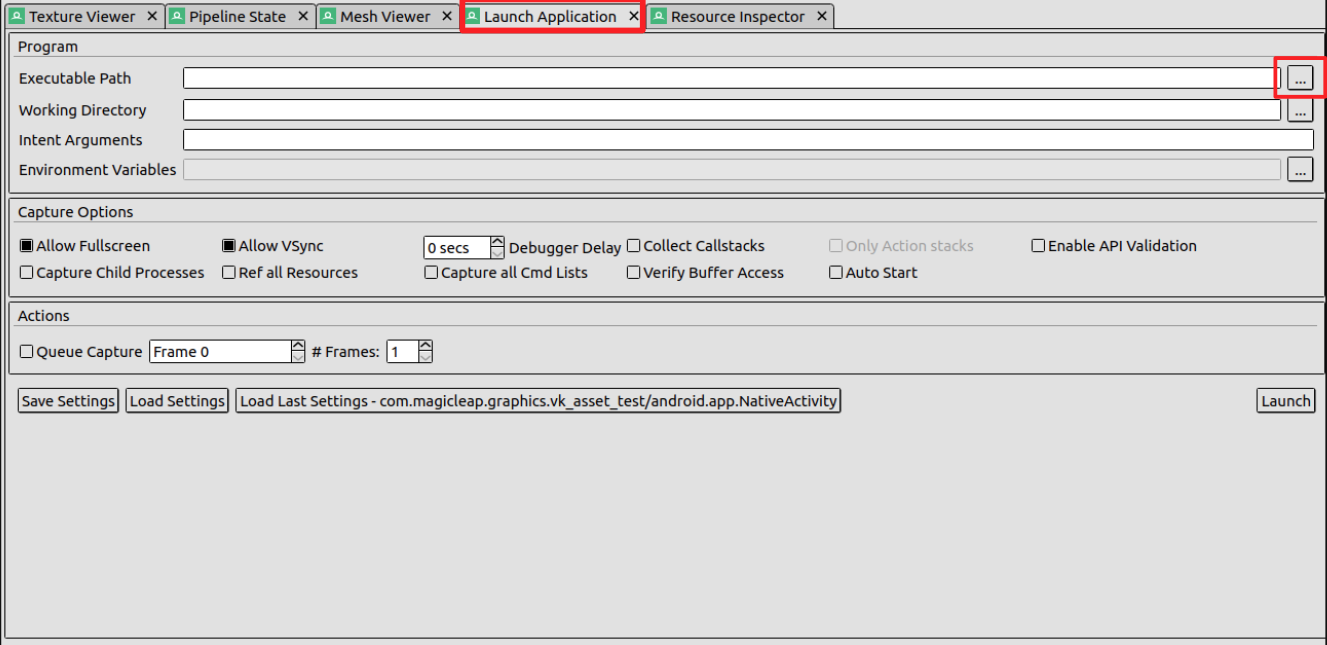Toggle the Queue Capture checkbox
The height and width of the screenshot is (645, 1327).
27,352
